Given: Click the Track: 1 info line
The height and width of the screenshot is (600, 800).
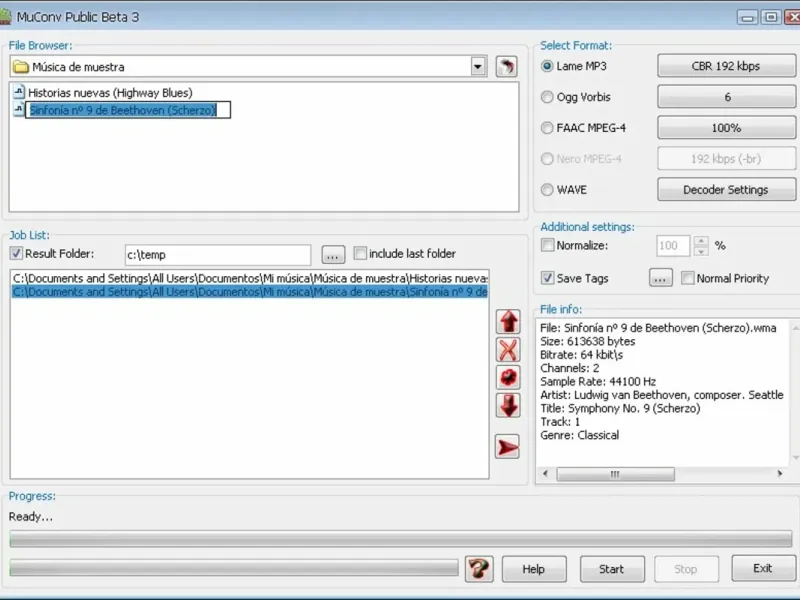Looking at the screenshot, I should click(x=560, y=422).
